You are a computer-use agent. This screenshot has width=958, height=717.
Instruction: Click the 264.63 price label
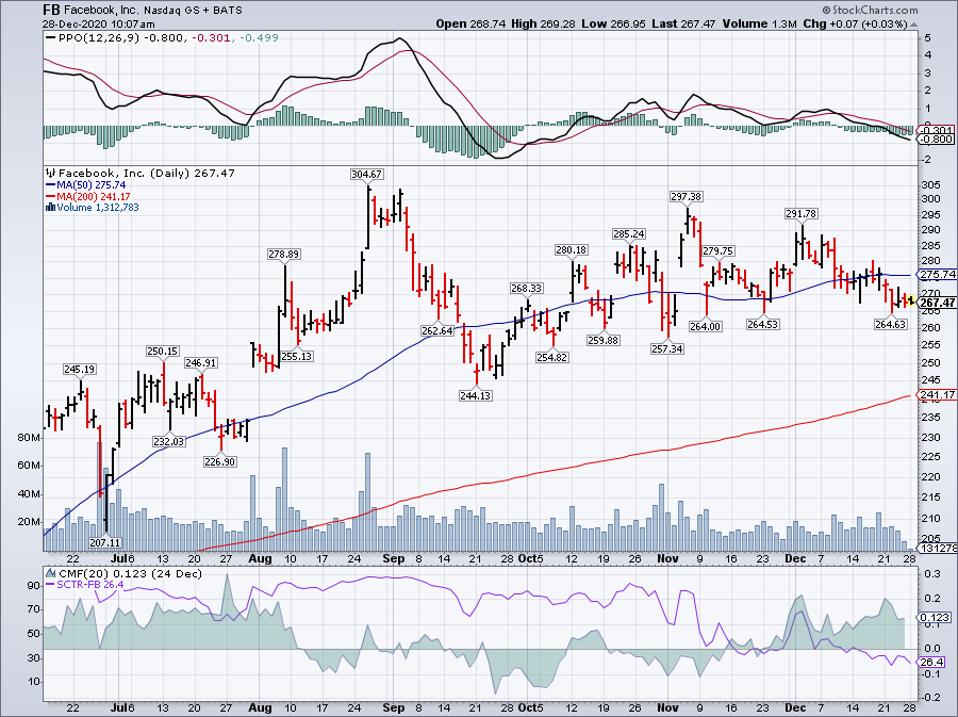[890, 324]
